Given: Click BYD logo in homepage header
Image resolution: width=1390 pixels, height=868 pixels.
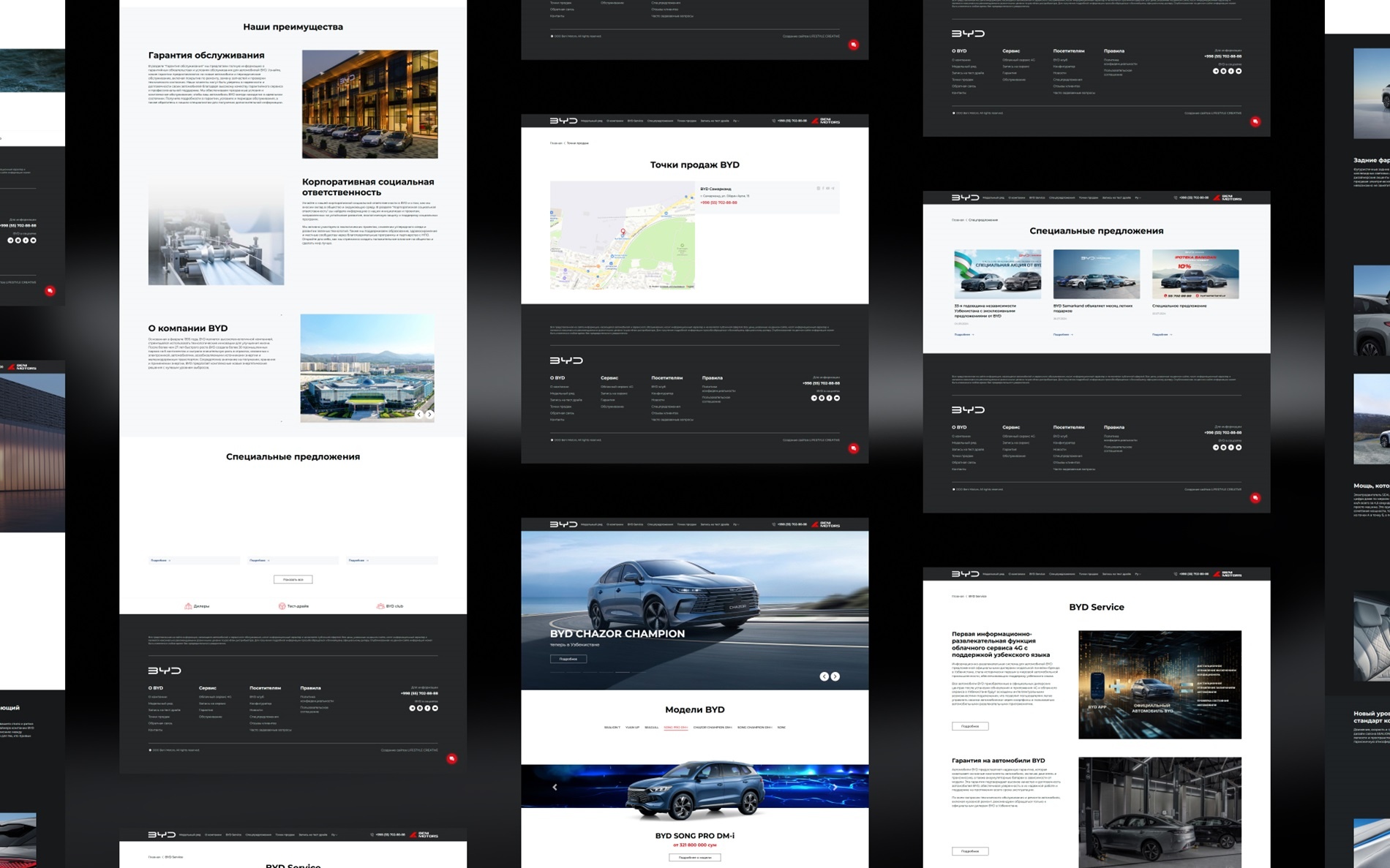Looking at the screenshot, I should click(x=563, y=524).
